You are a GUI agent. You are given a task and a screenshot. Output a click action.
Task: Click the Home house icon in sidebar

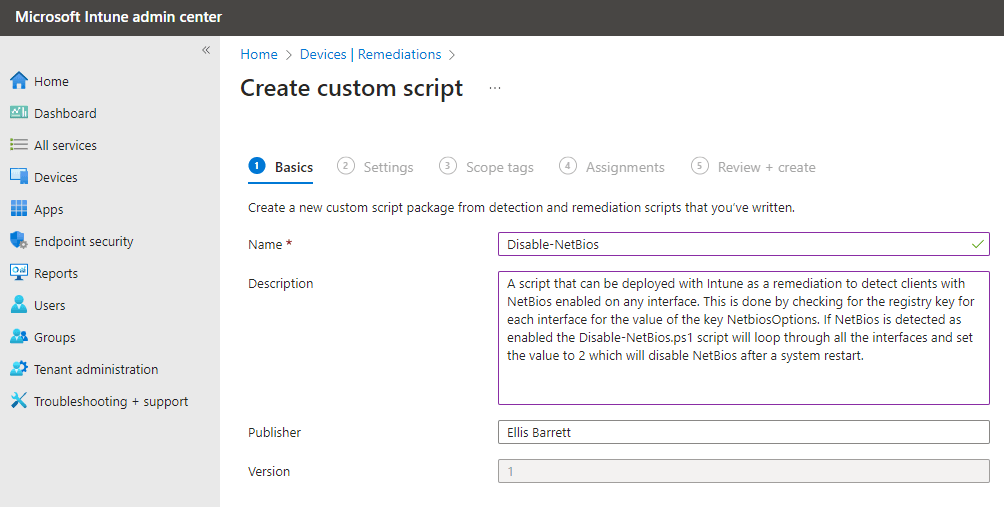[x=19, y=81]
